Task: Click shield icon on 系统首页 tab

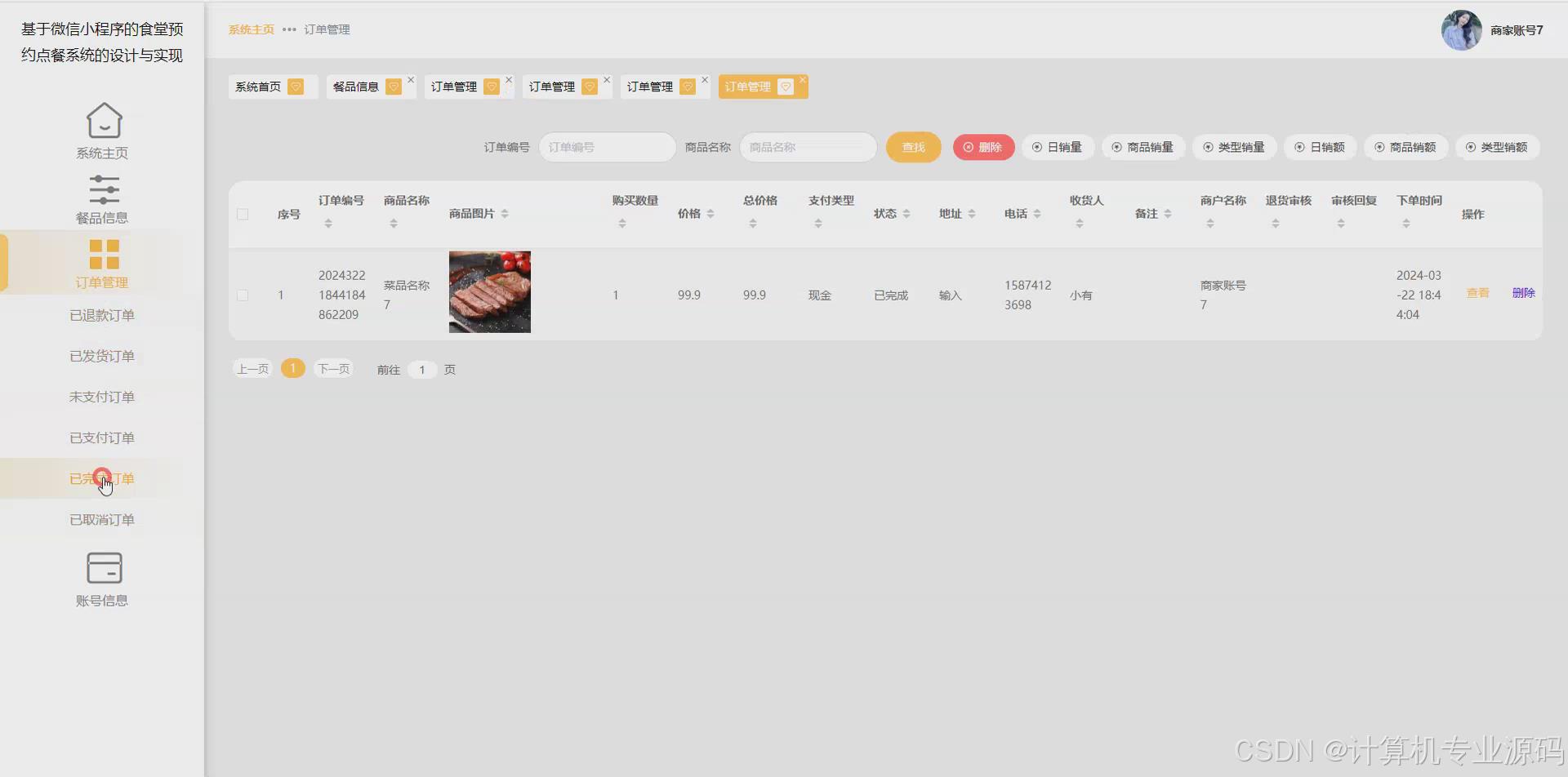Action: pos(296,87)
